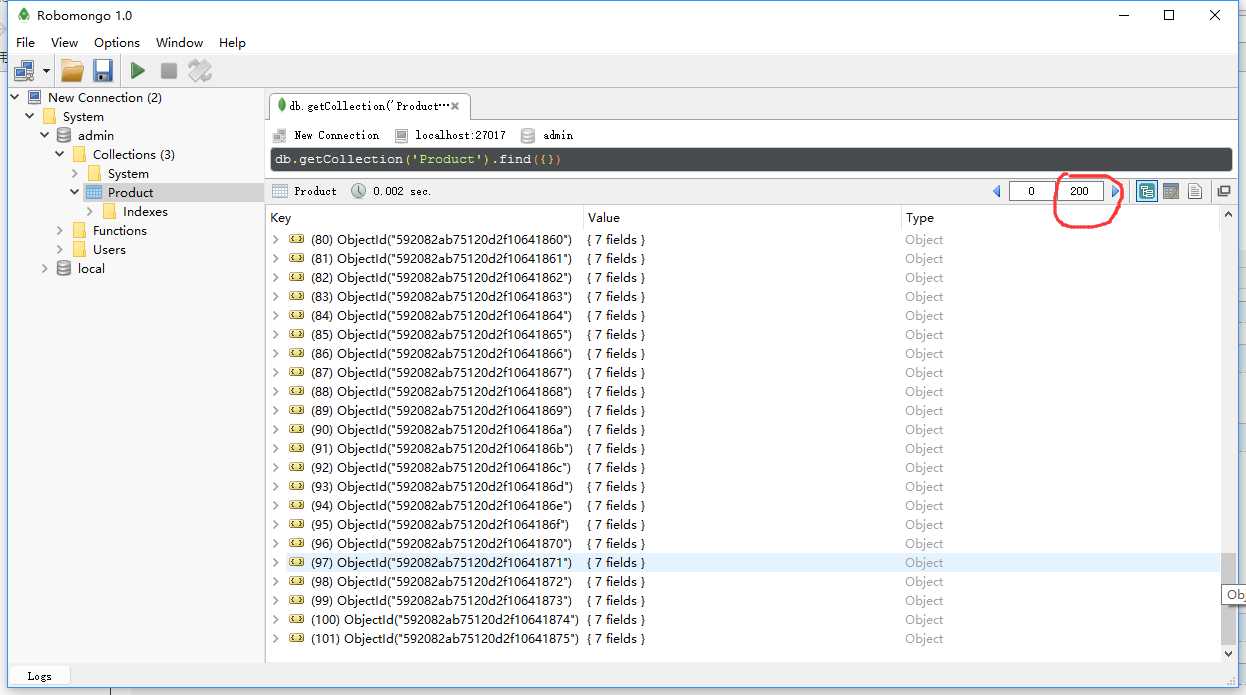Click the Save floppy disk icon
The width and height of the screenshot is (1246, 695).
point(102,70)
